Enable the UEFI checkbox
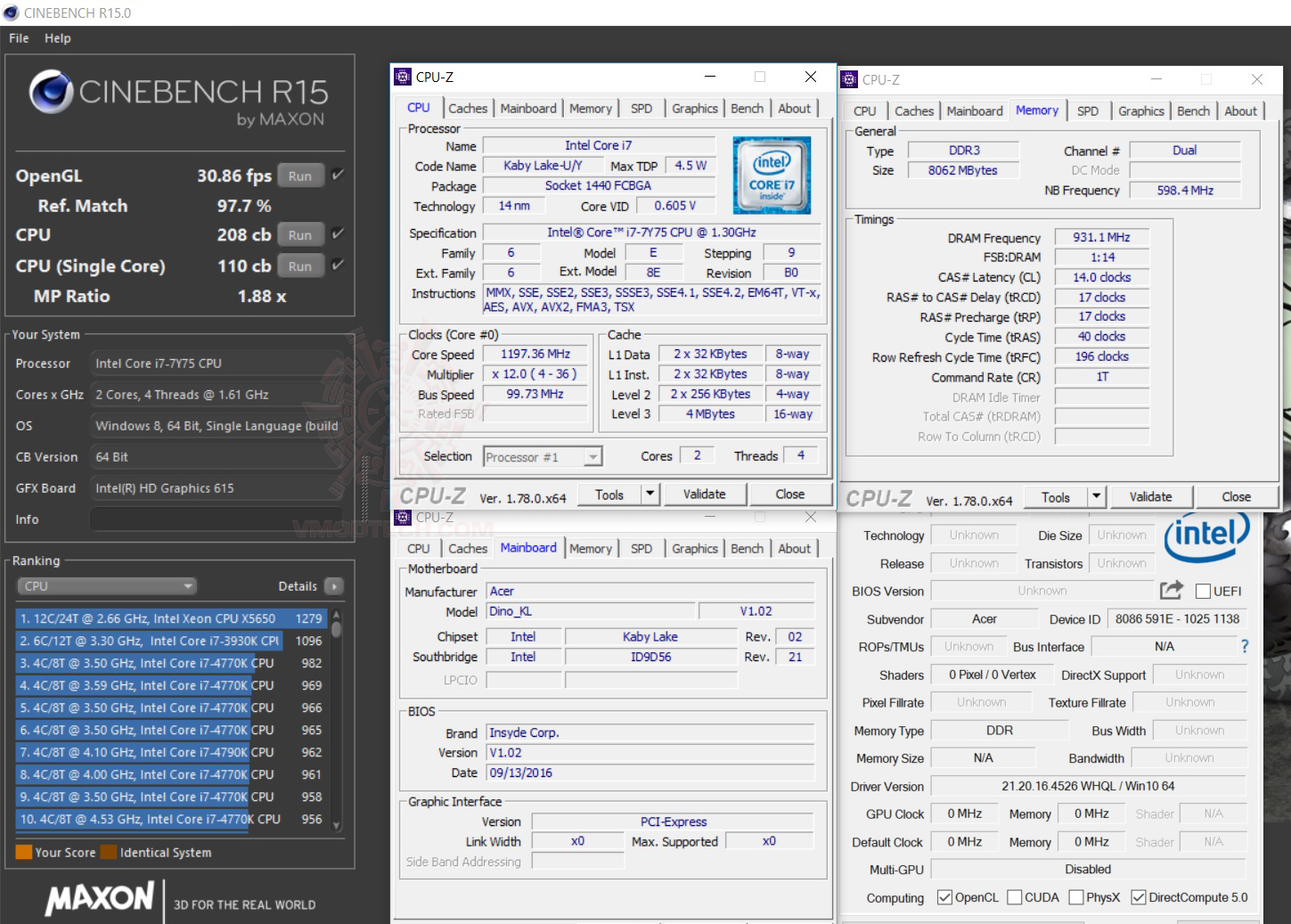 tap(1203, 591)
